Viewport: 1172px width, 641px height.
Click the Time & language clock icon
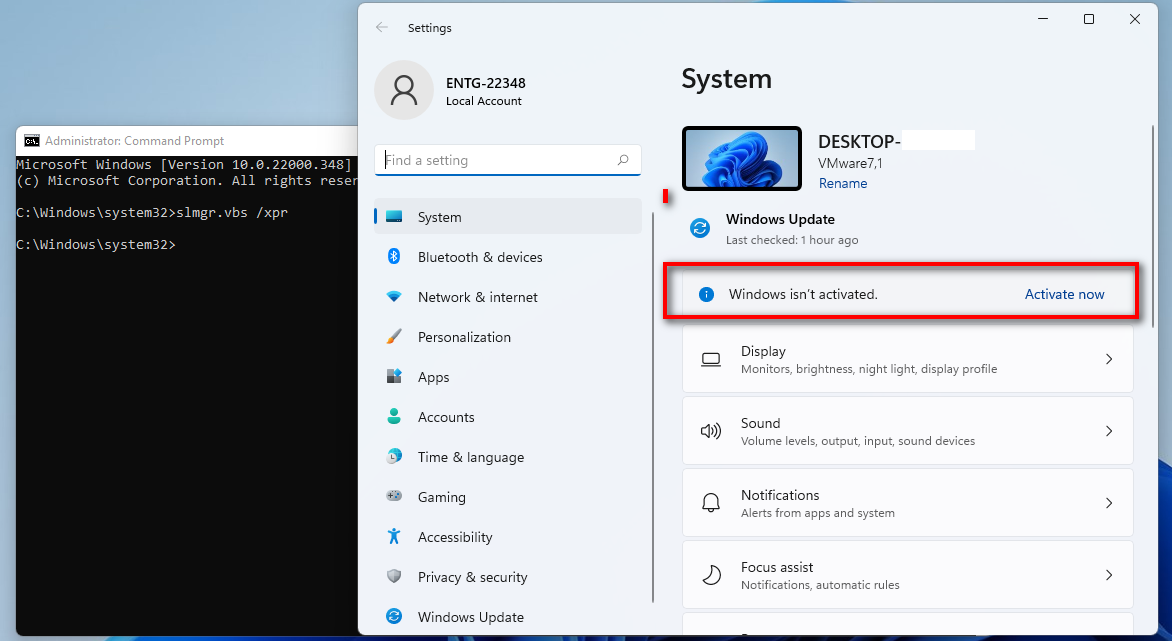[394, 456]
